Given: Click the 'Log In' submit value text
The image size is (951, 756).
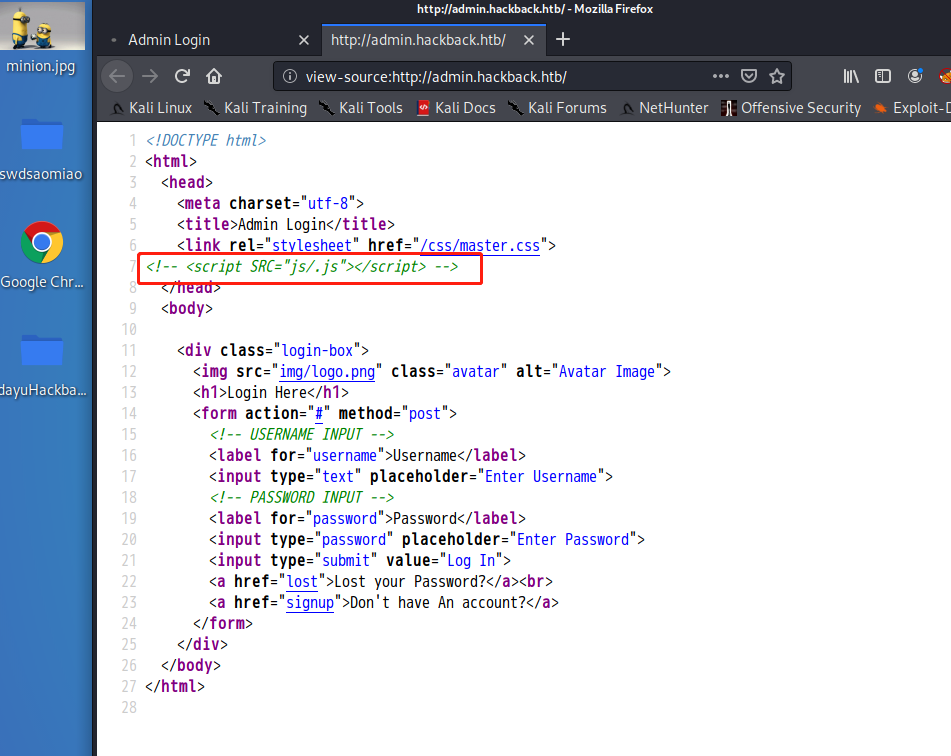Looking at the screenshot, I should click(x=471, y=561).
